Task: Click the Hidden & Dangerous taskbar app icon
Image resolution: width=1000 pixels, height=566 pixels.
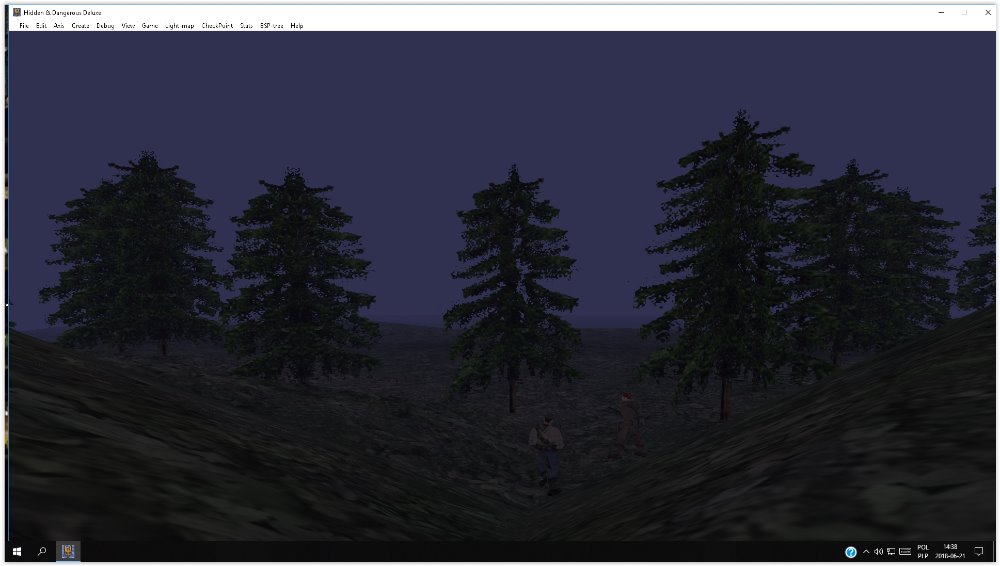Action: click(x=69, y=551)
